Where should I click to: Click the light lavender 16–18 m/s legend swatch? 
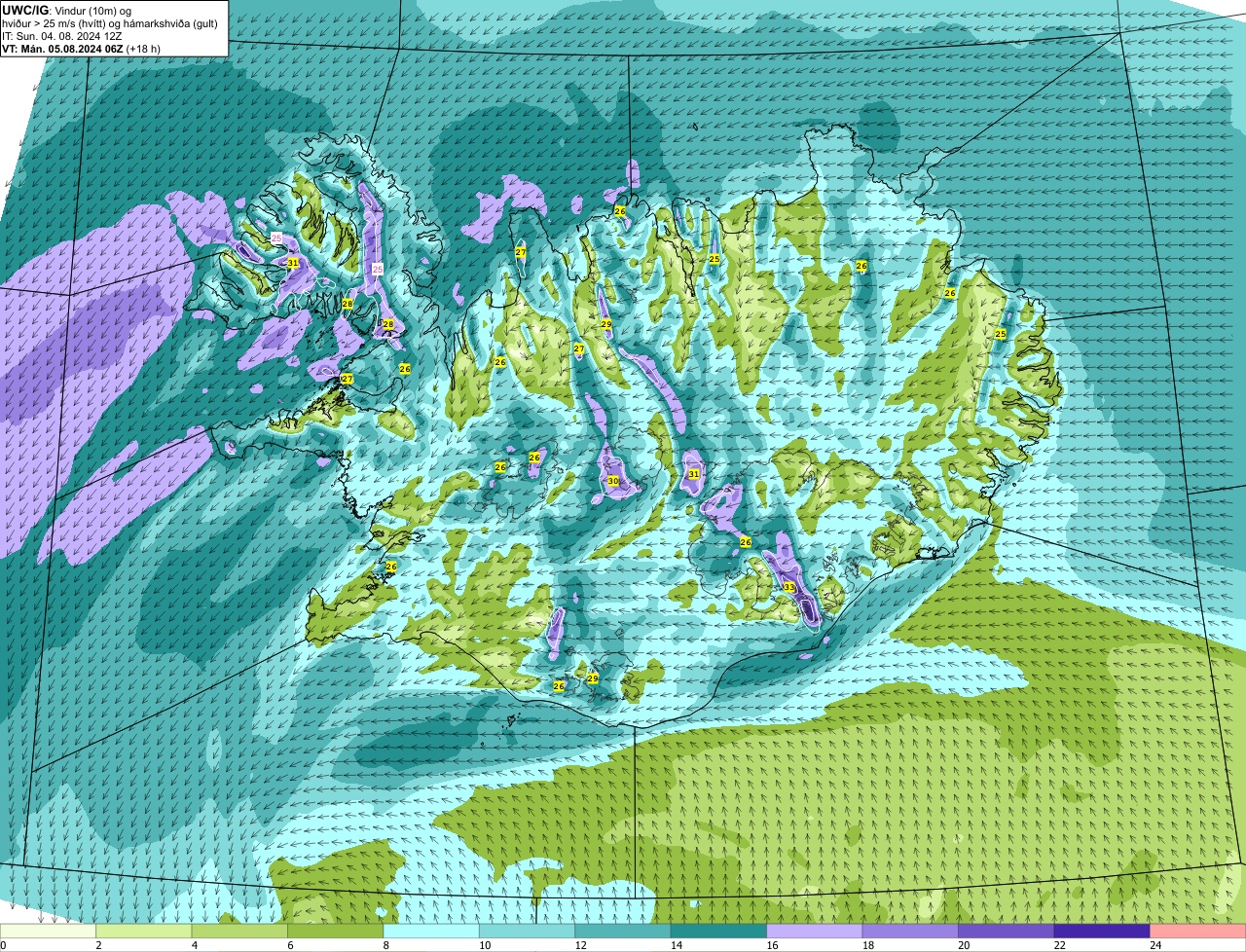(815, 931)
